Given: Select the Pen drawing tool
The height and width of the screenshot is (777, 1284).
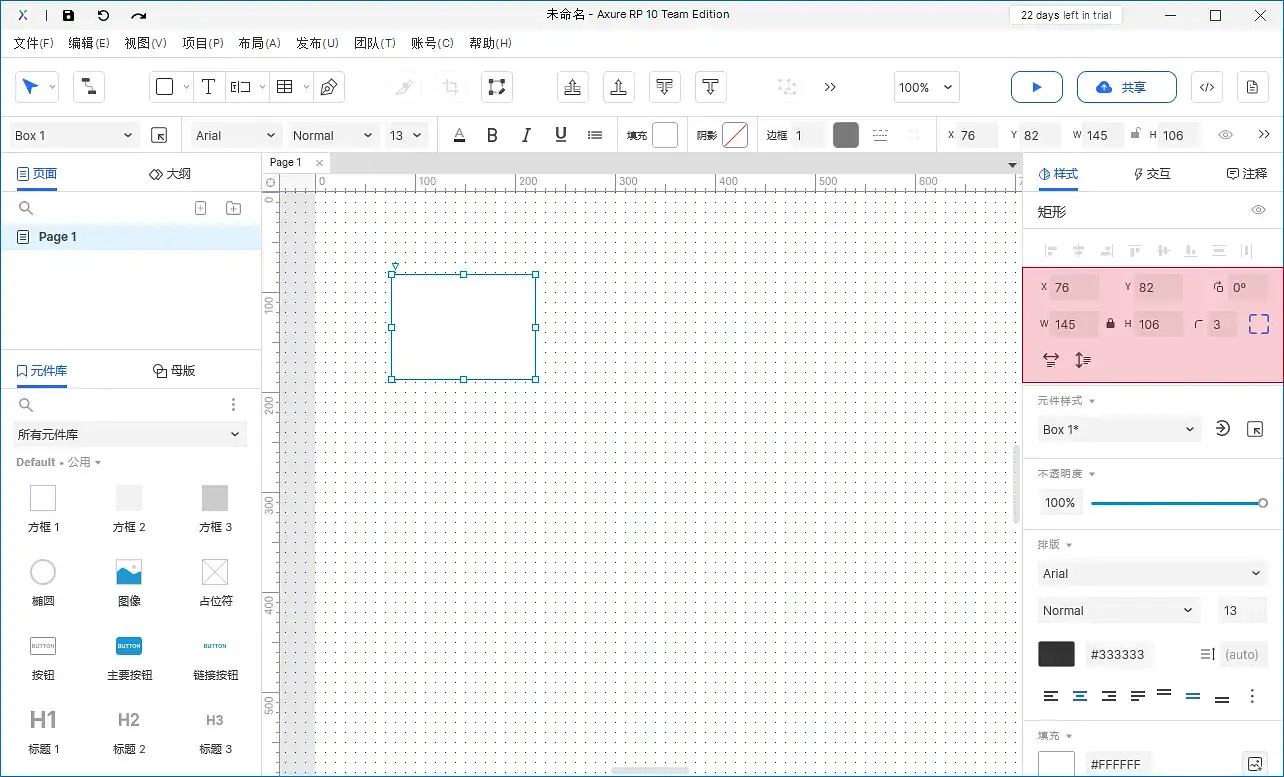Looking at the screenshot, I should (328, 87).
